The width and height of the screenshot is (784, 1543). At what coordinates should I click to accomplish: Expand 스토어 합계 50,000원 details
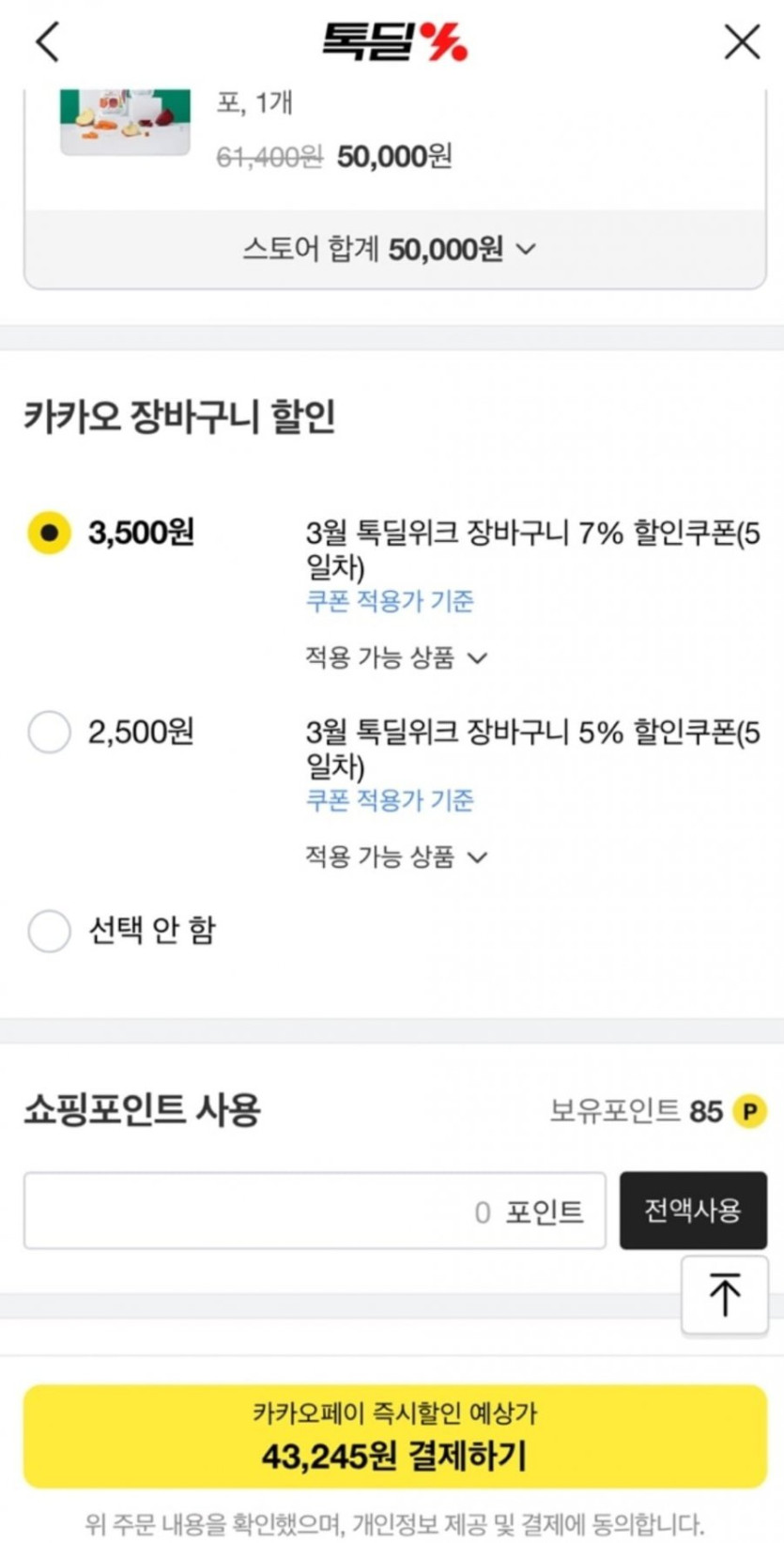click(391, 249)
